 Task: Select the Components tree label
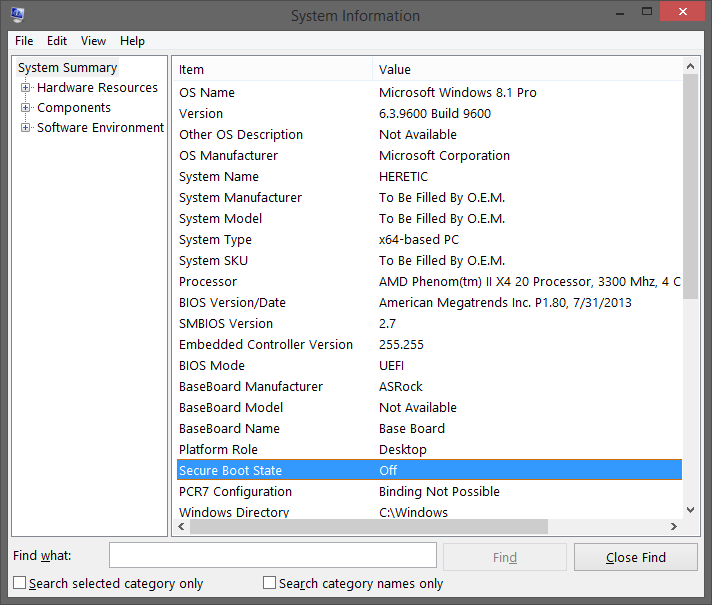(x=74, y=108)
